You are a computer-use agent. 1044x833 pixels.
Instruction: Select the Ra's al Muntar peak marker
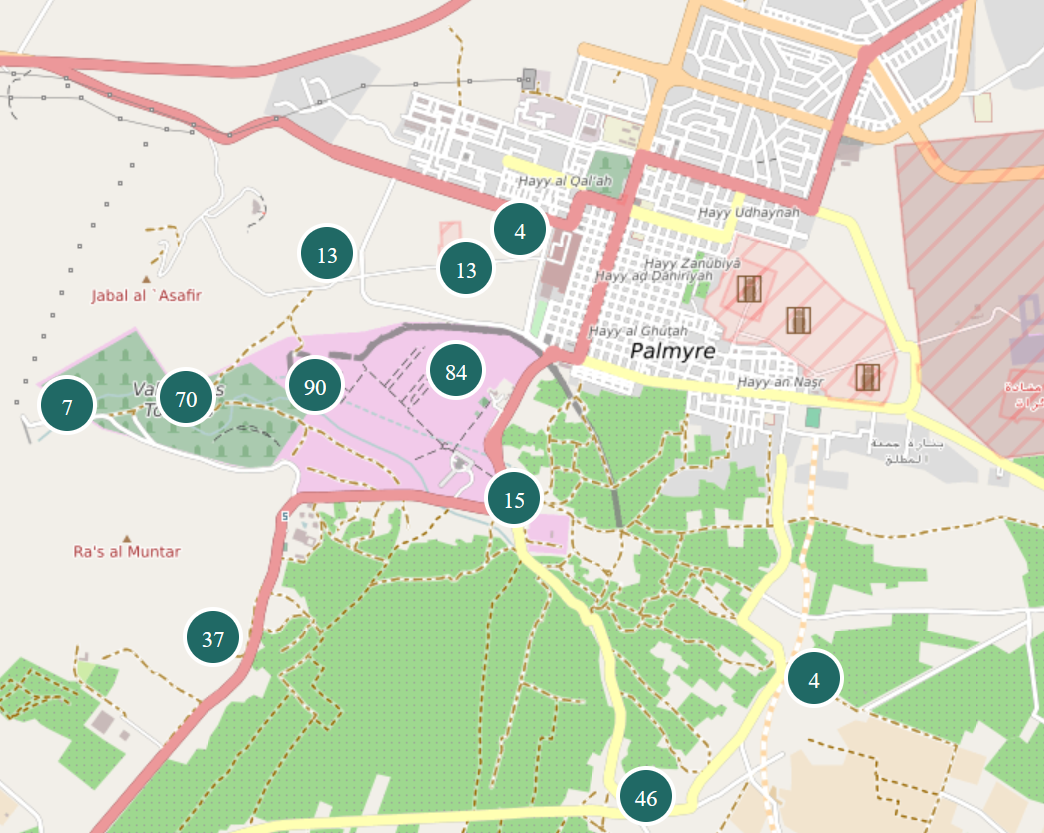(127, 536)
